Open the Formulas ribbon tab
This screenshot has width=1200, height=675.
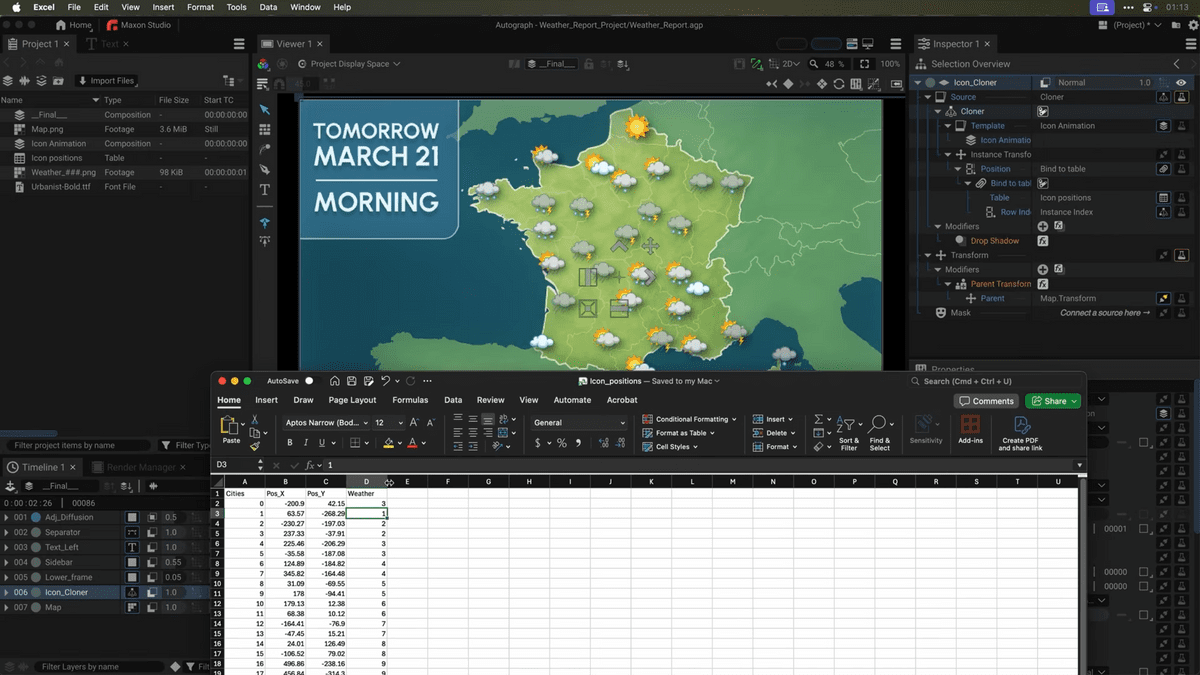(410, 400)
